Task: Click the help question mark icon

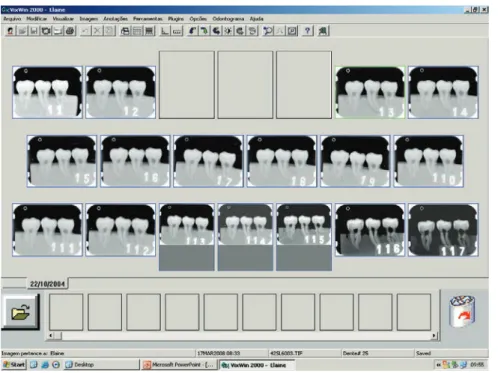Action: pos(307,31)
